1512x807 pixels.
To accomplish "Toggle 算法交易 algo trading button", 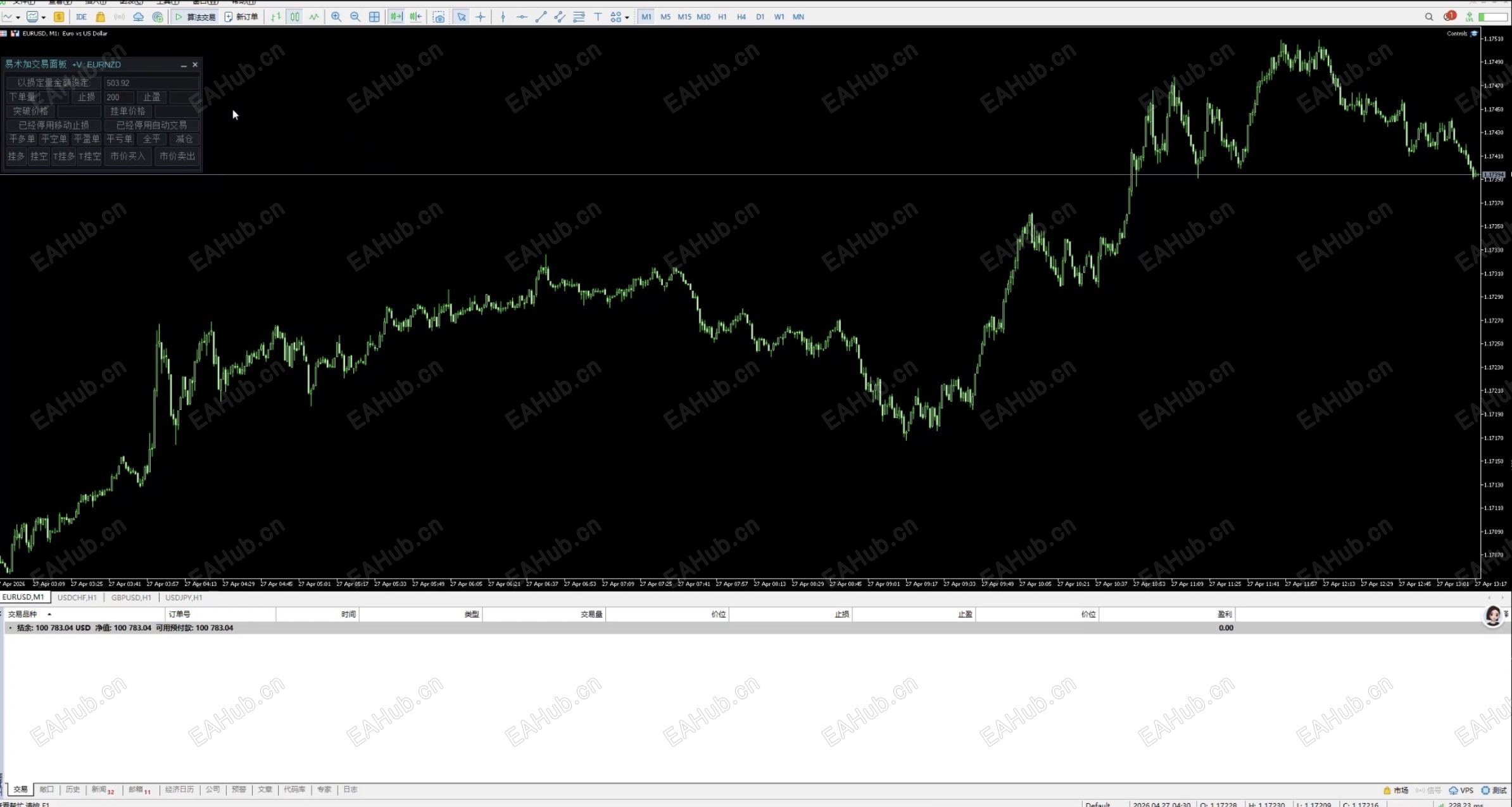I will coord(195,17).
